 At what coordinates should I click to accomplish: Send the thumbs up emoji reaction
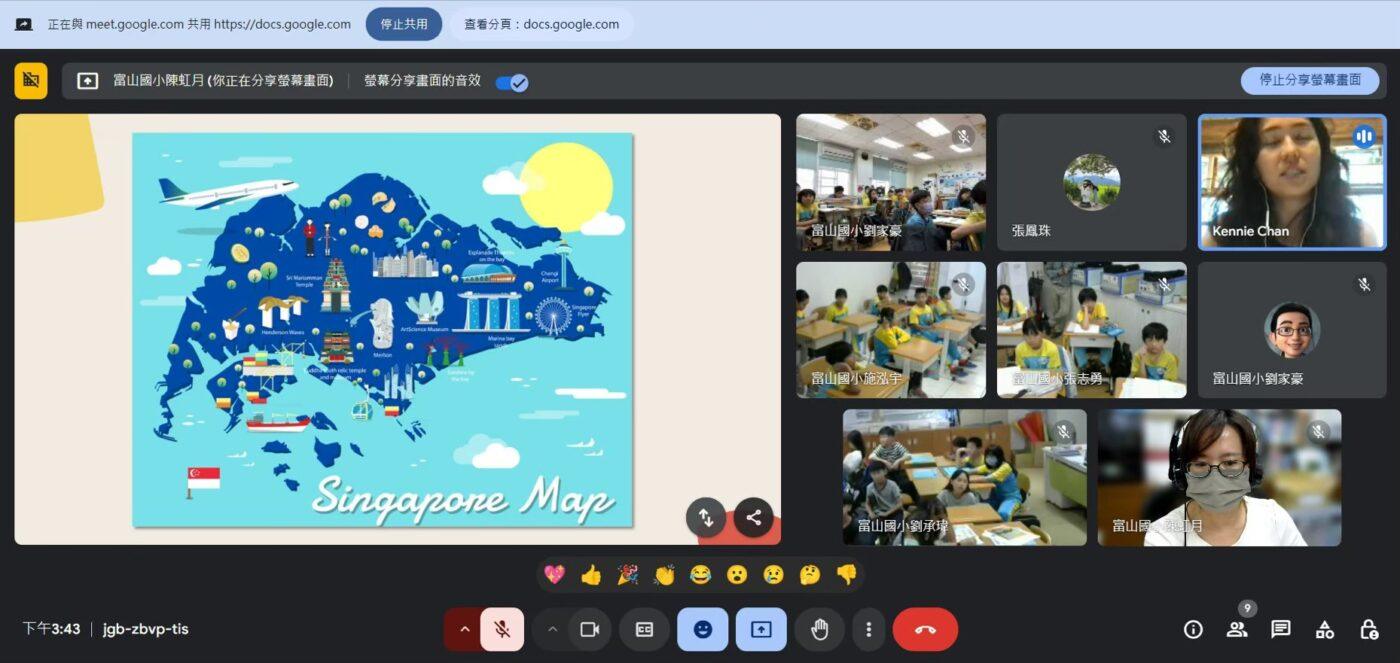tap(591, 574)
